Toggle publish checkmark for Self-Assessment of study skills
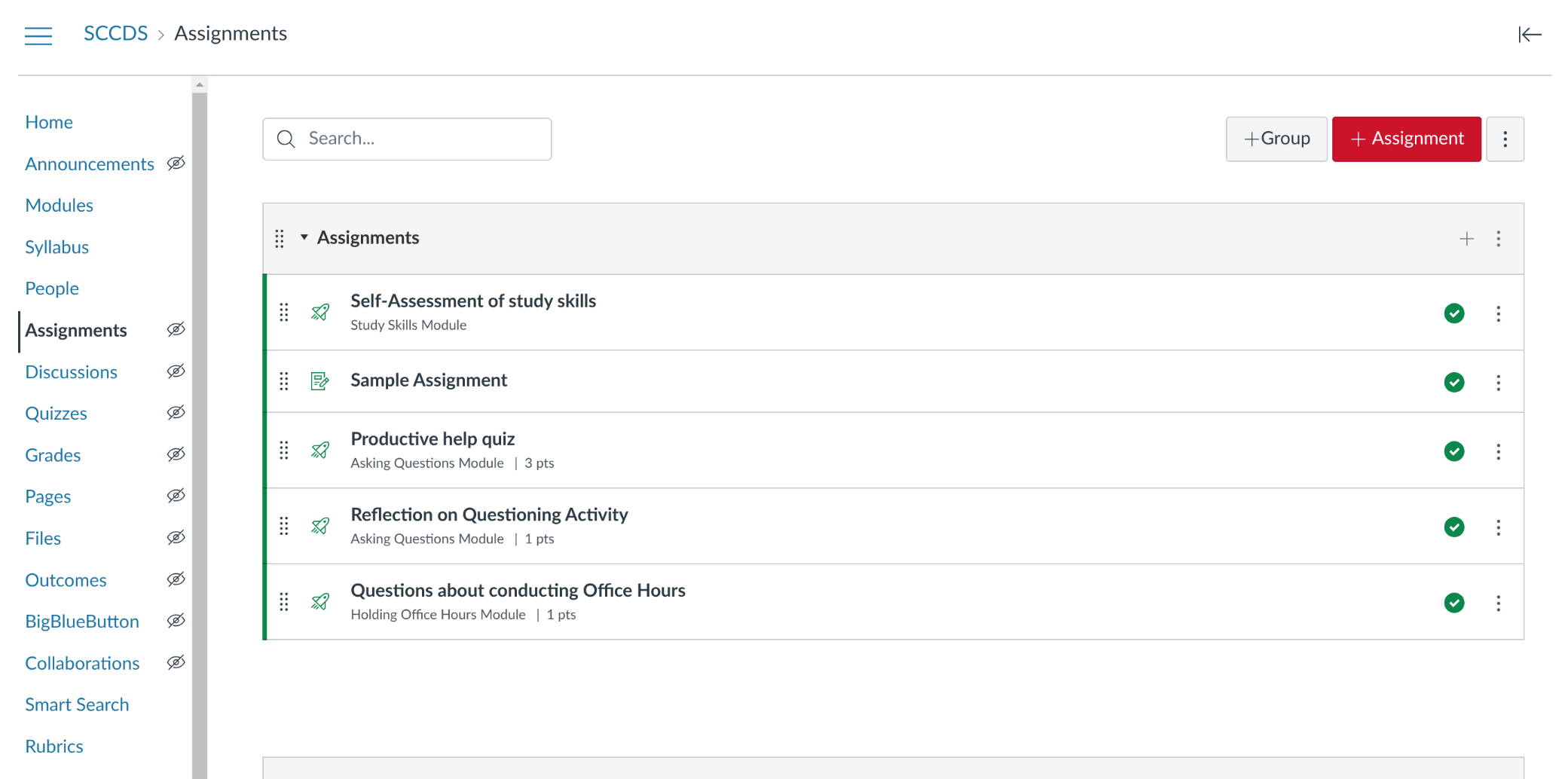The height and width of the screenshot is (779, 1568). (x=1453, y=313)
